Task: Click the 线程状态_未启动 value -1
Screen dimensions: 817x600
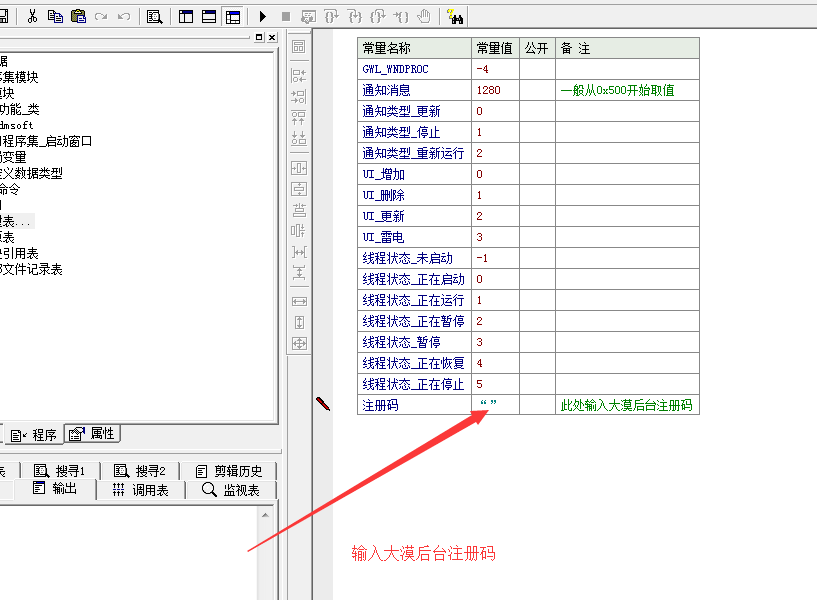Action: [482, 258]
